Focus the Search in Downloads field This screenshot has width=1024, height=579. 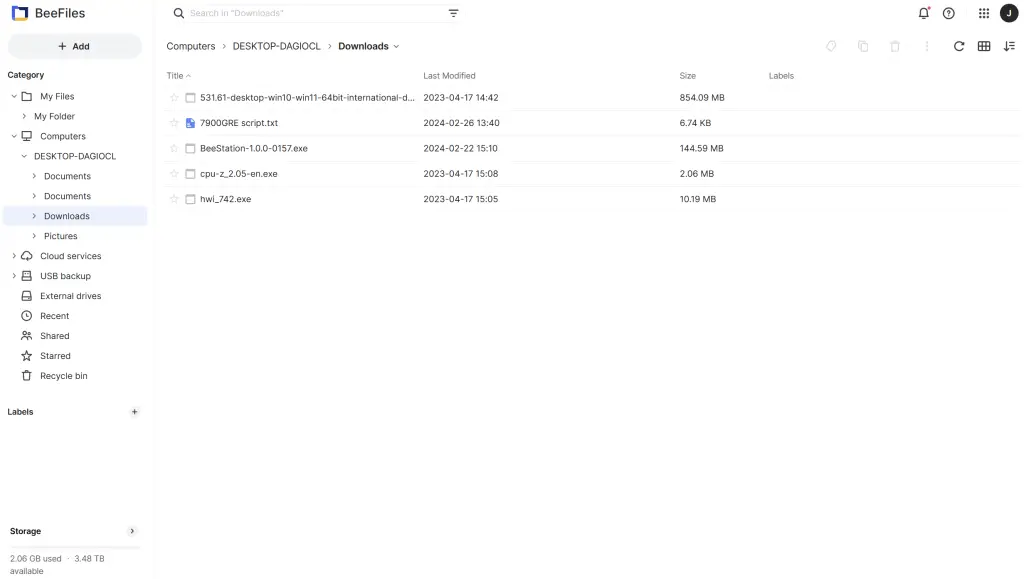pyautogui.click(x=317, y=13)
